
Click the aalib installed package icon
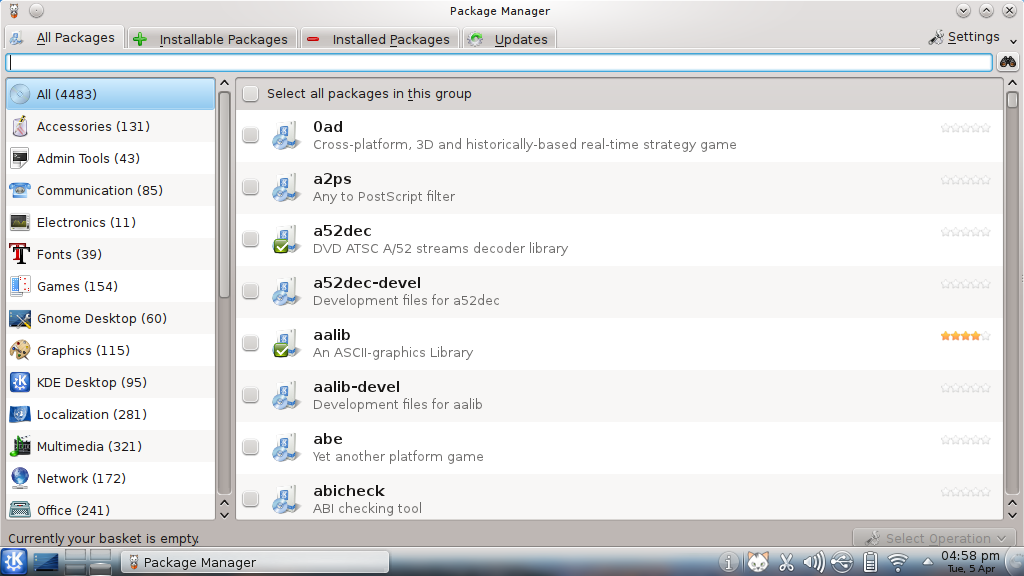[286, 344]
